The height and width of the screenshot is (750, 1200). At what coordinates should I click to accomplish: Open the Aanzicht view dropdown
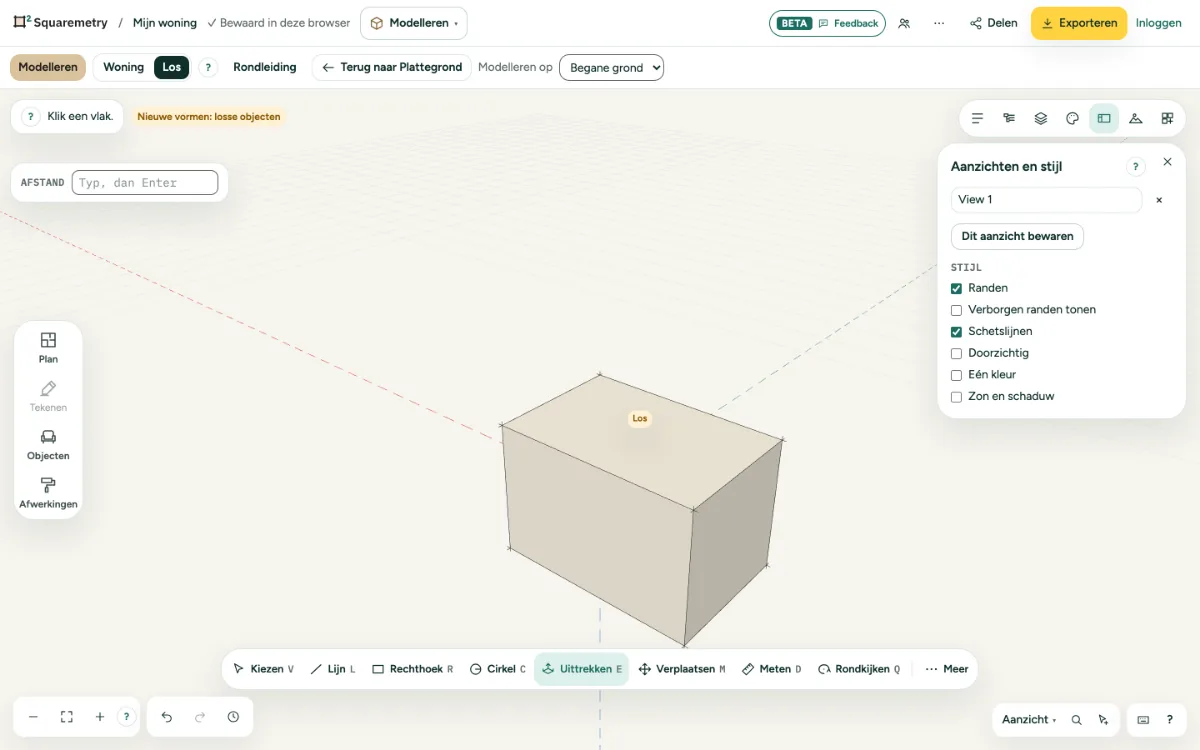click(x=1029, y=719)
